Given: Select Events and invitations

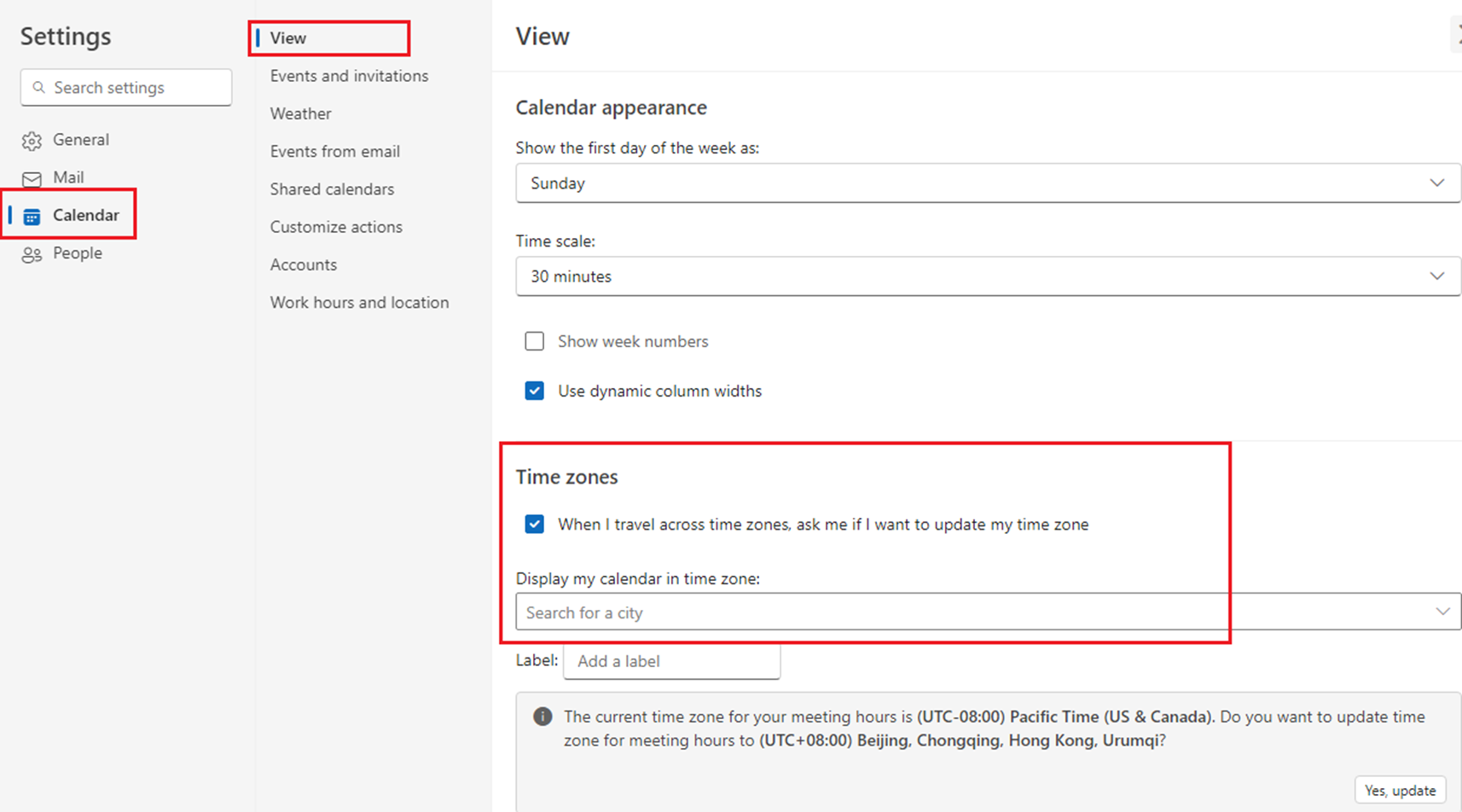Looking at the screenshot, I should [x=350, y=76].
